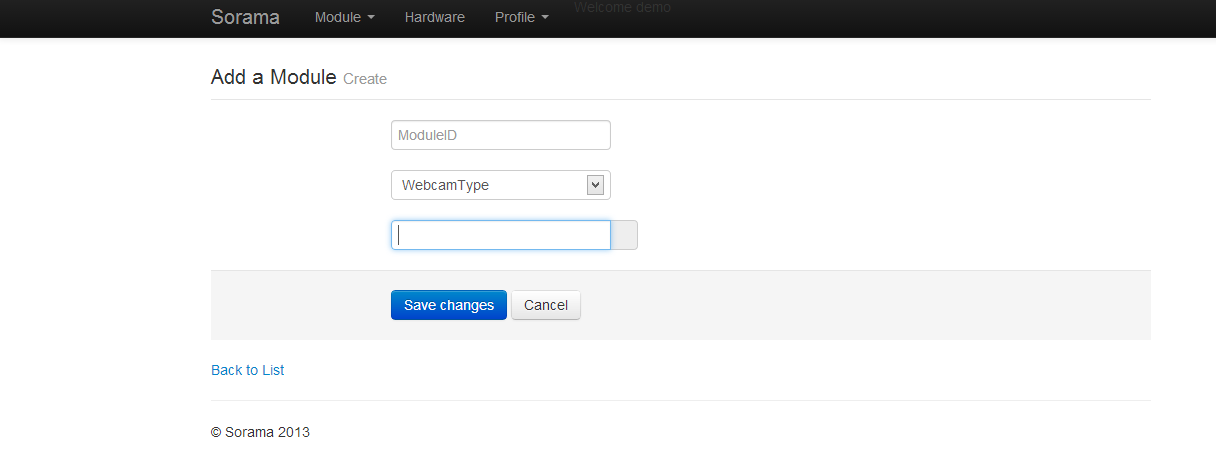Viewport: 1216px width, 468px height.
Task: Click the WebcamType dropdown arrow button
Action: coord(595,185)
